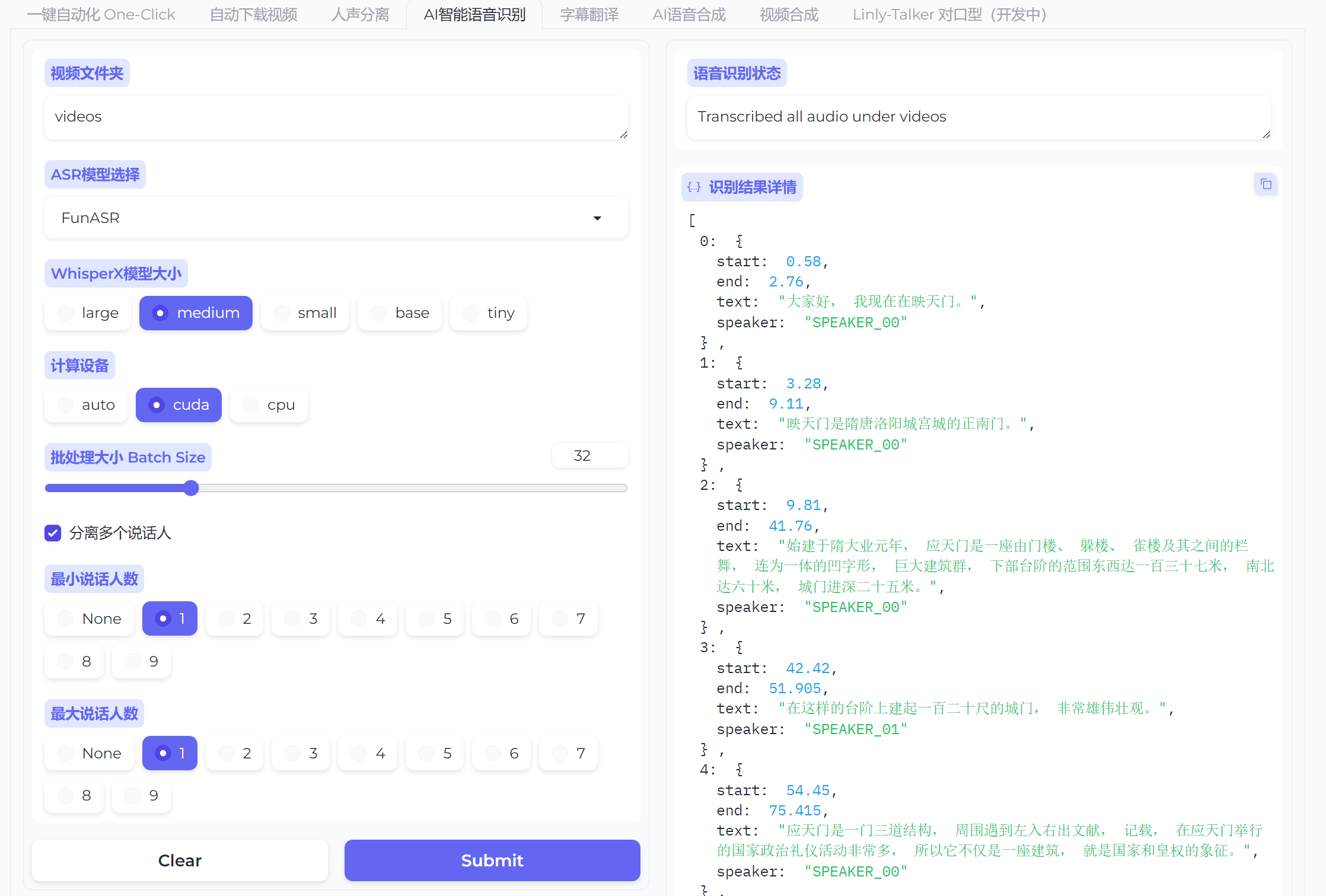Toggle the 分离多个说话人 checkbox
The width and height of the screenshot is (1326, 896).
click(53, 533)
